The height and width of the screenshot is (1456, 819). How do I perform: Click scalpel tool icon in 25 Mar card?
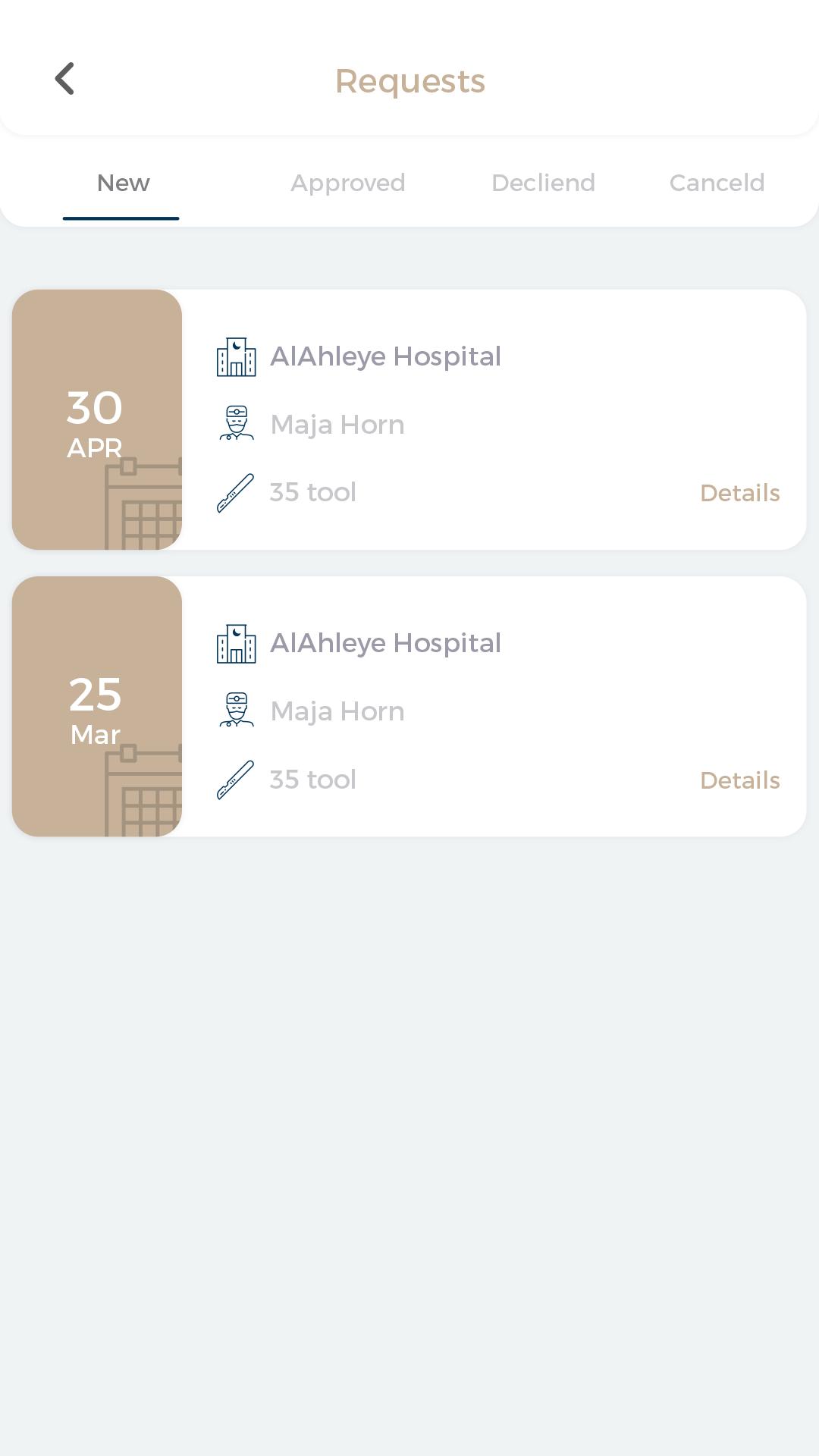click(236, 780)
